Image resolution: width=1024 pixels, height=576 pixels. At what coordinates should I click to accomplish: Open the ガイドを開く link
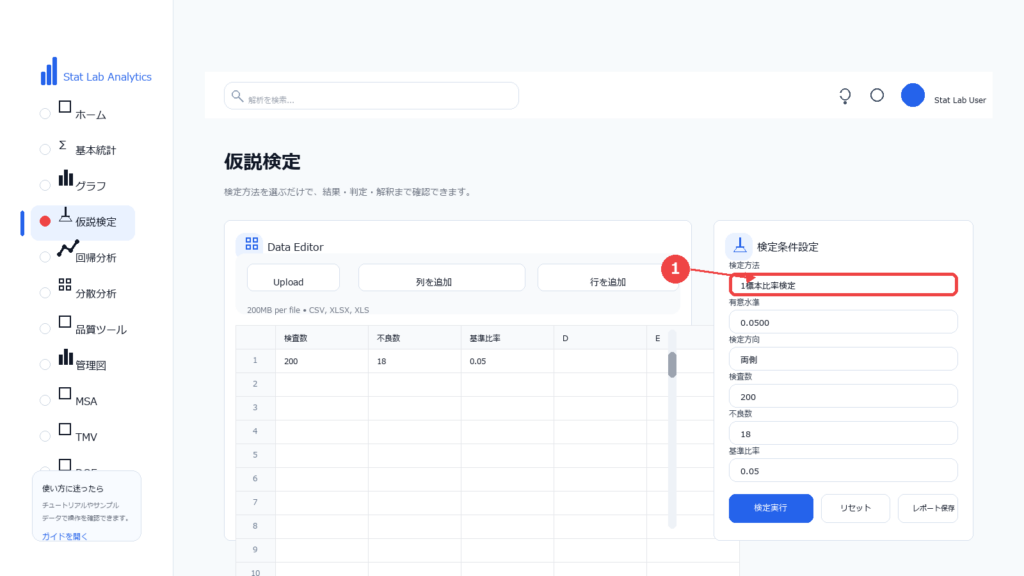[x=65, y=536]
